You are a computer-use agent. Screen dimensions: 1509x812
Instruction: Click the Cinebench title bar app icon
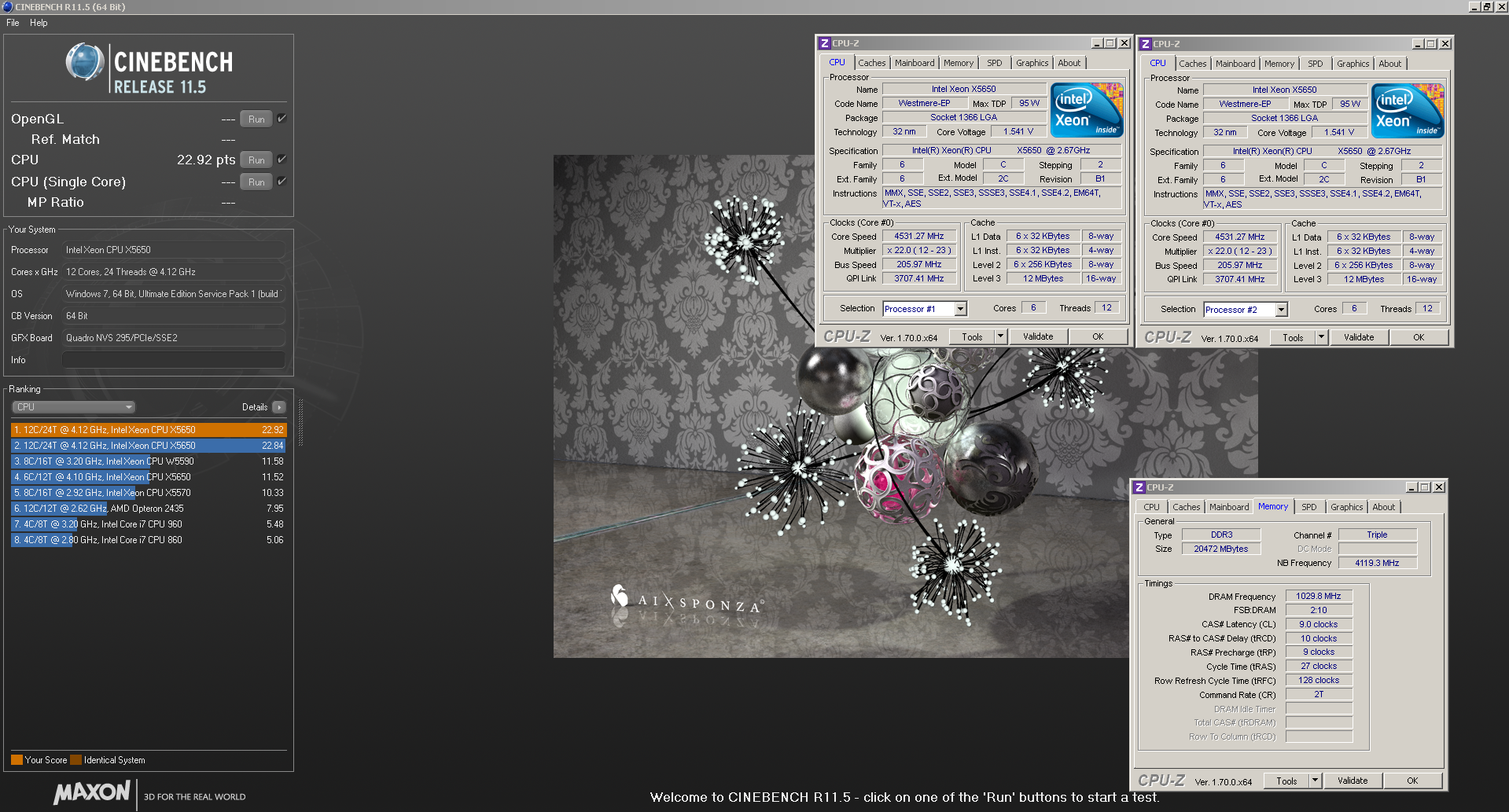click(x=7, y=6)
